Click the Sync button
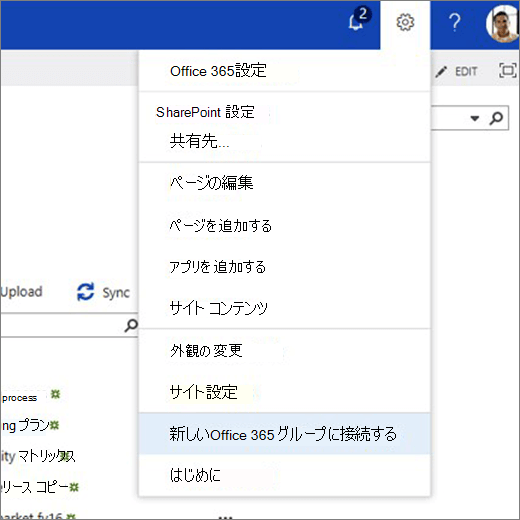 (x=103, y=292)
